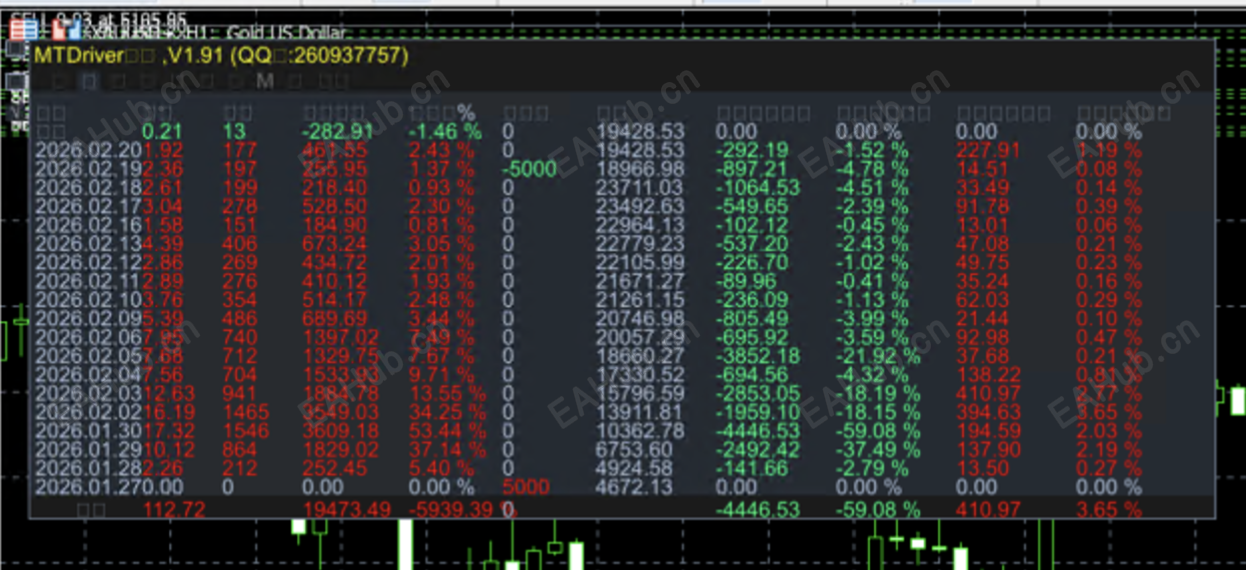Screen dimensions: 1246x570
Task: Click profit 410.12
Action: pos(334,283)
